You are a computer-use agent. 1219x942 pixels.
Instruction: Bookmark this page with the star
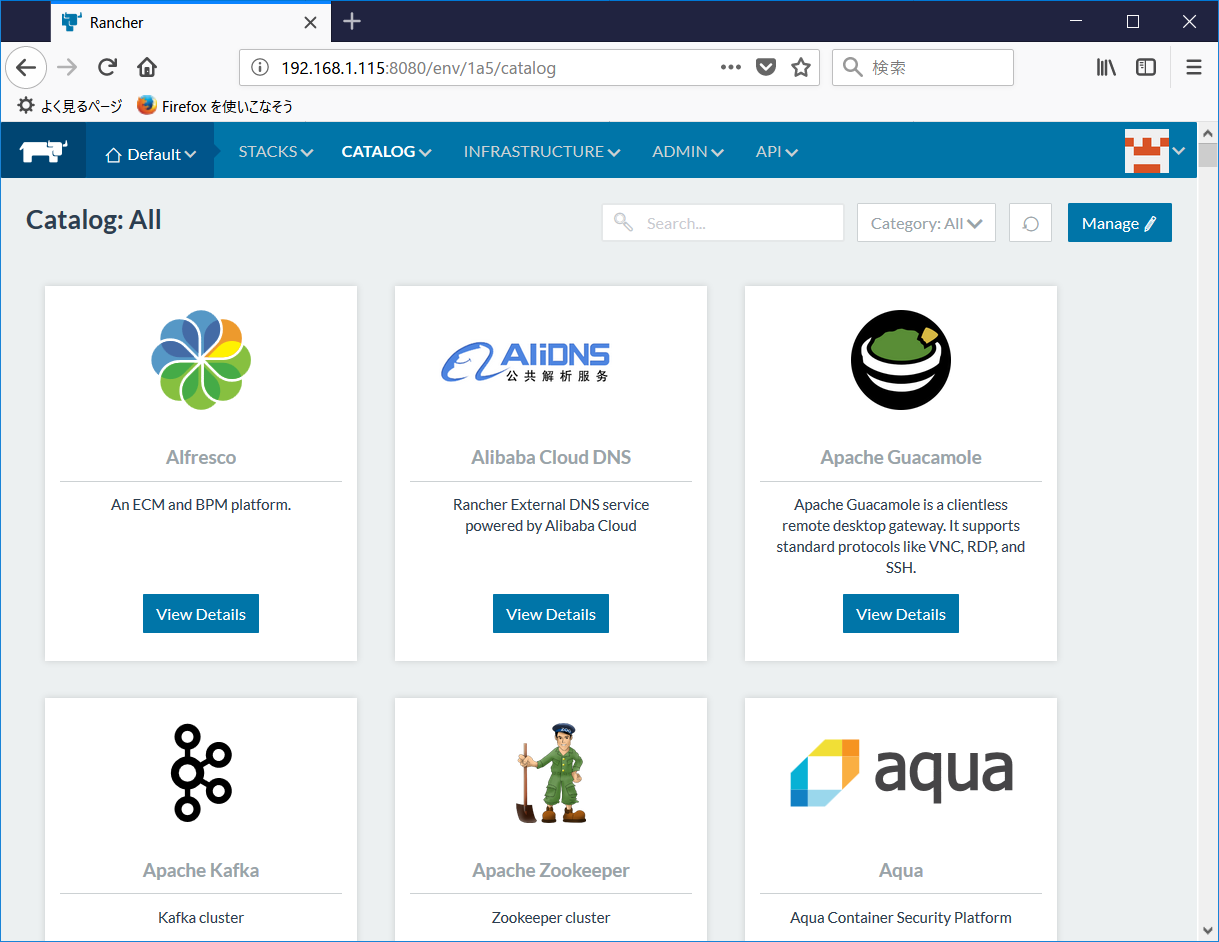[800, 67]
